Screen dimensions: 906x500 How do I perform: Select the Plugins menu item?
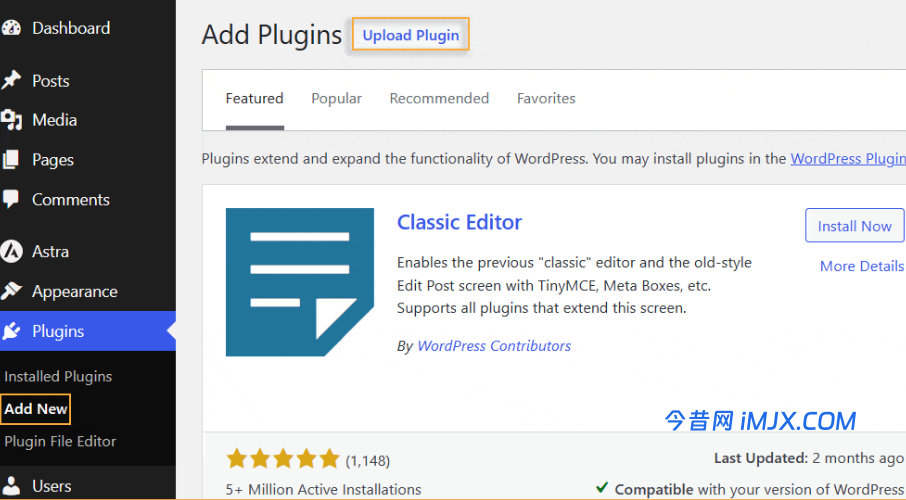(x=88, y=331)
